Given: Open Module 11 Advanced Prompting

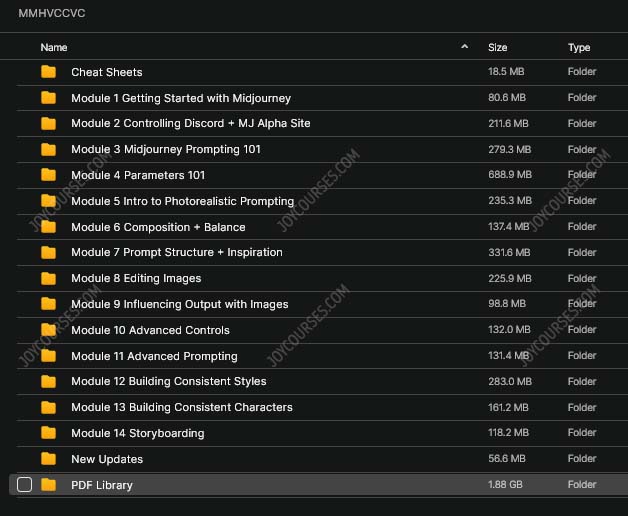Looking at the screenshot, I should click(x=154, y=356).
